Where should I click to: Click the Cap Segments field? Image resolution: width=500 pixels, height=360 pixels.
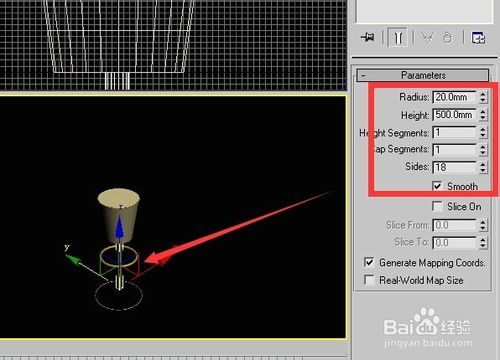(x=455, y=149)
